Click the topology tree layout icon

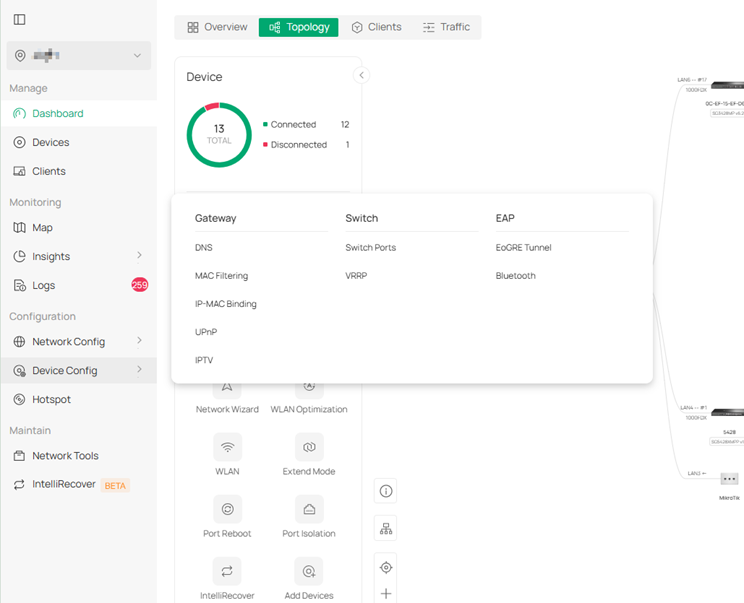click(x=386, y=529)
